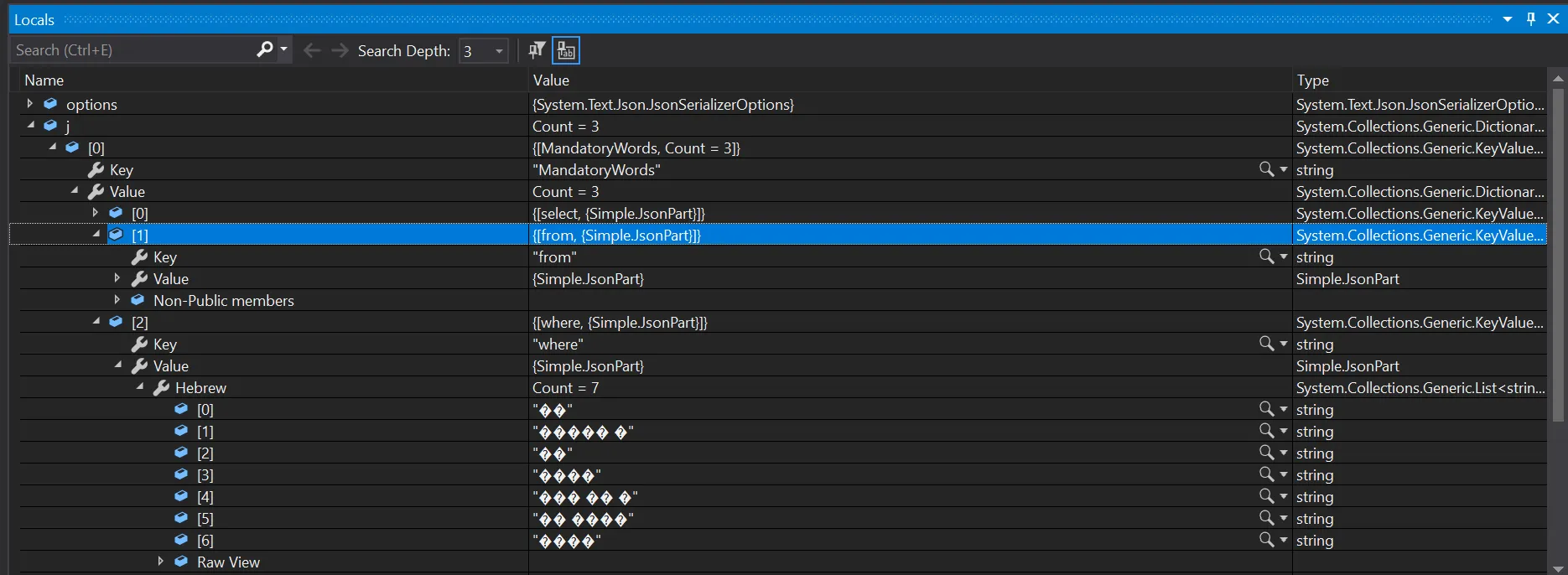The image size is (1568, 575).
Task: Open visualizer magnifier for Hebrew [2]
Action: [1266, 453]
